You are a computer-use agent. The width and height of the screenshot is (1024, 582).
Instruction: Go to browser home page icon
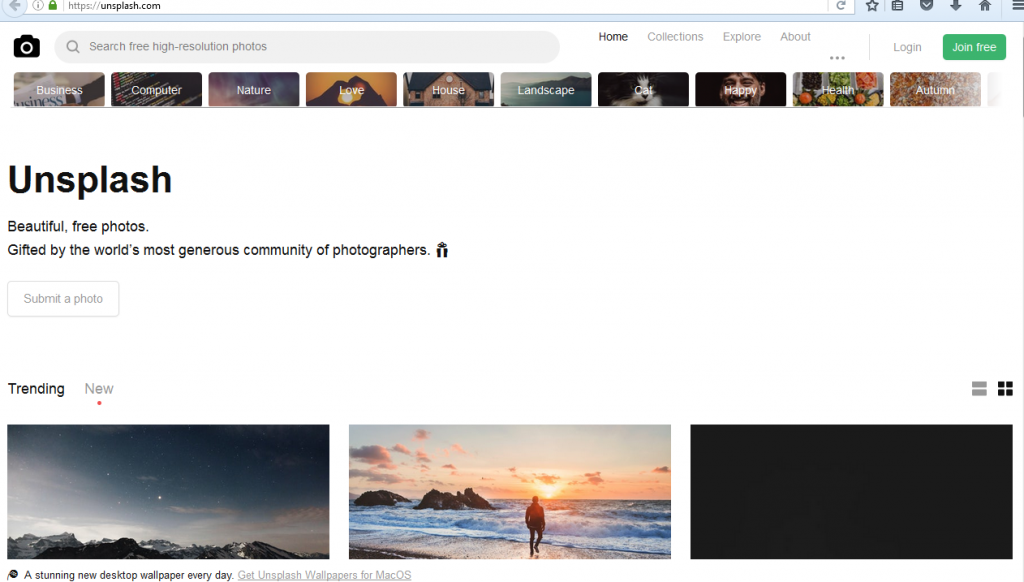[x=985, y=6]
